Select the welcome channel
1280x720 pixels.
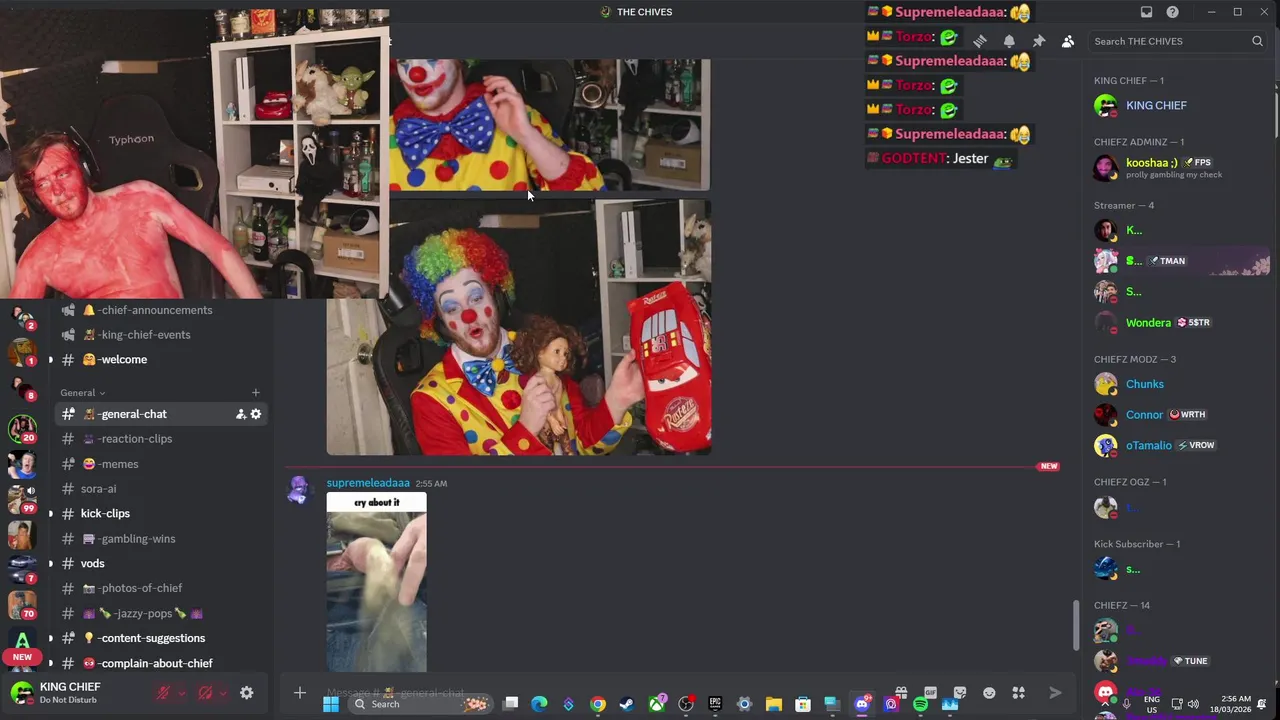(x=160, y=360)
